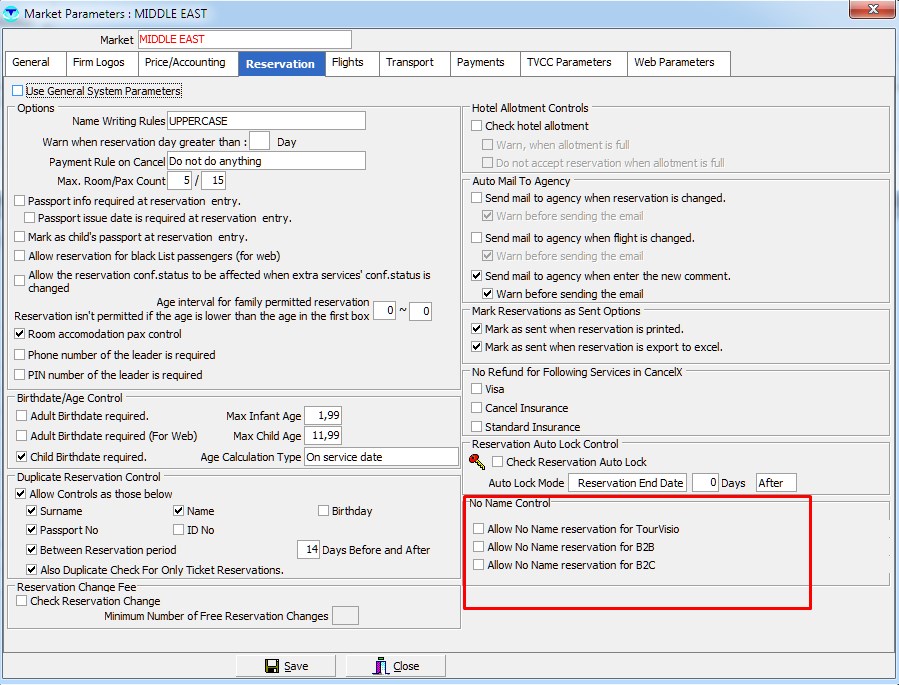The width and height of the screenshot is (899, 685).
Task: Uncheck Room accomodation pax control
Action: click(20, 334)
